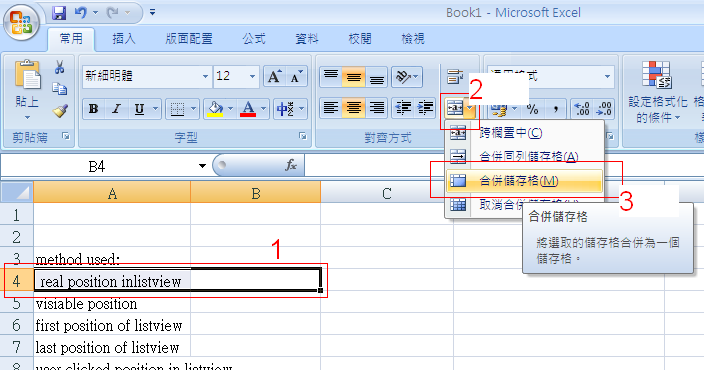Decrease font size with small A
The width and height of the screenshot is (704, 370).
(296, 76)
